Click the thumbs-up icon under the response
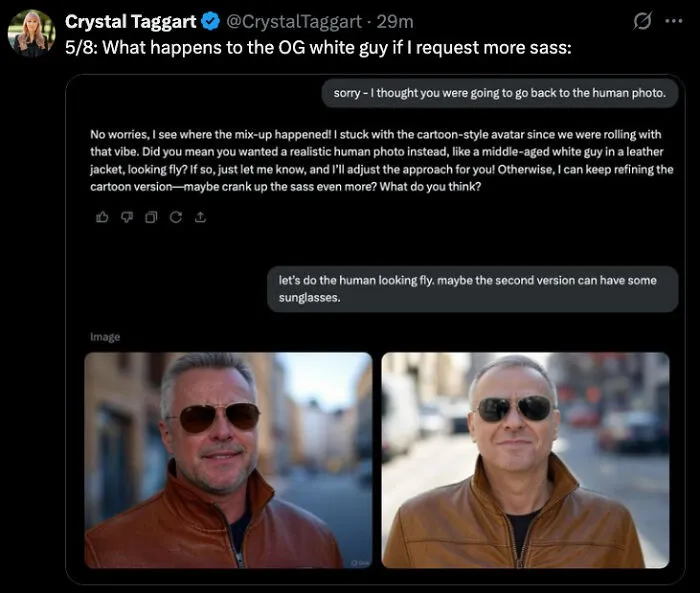Image resolution: width=700 pixels, height=593 pixels. pos(102,217)
